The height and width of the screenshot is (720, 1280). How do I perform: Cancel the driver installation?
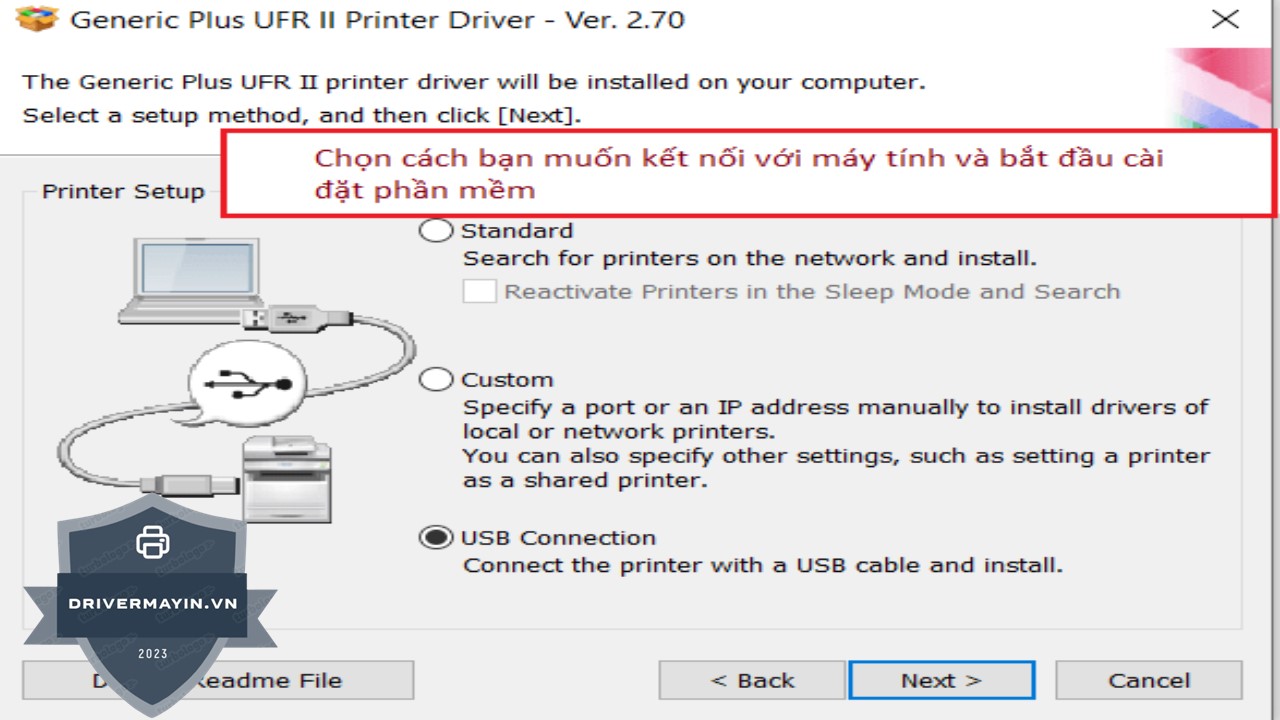(x=1148, y=681)
